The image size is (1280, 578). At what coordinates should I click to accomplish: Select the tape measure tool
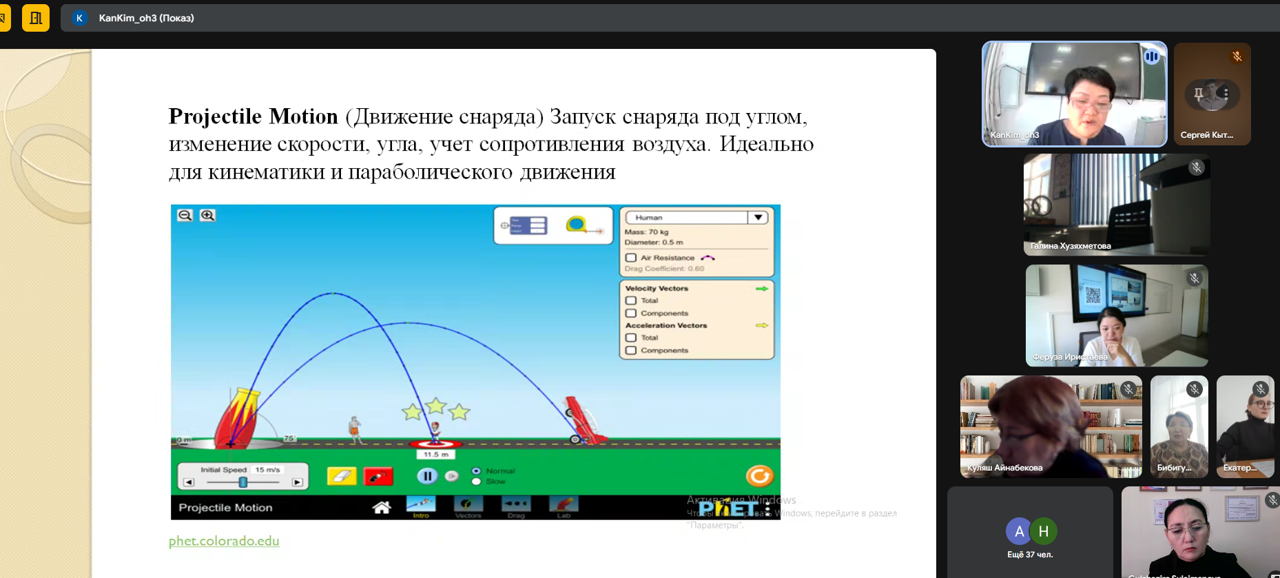[578, 226]
